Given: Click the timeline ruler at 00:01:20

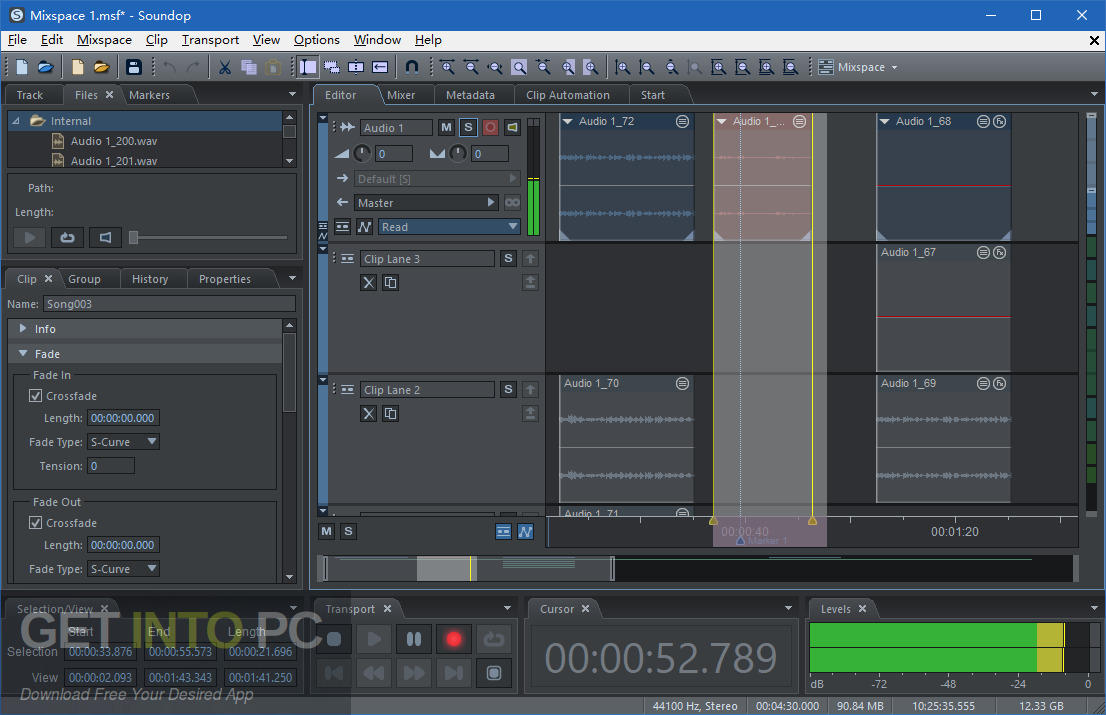Looking at the screenshot, I should 954,532.
